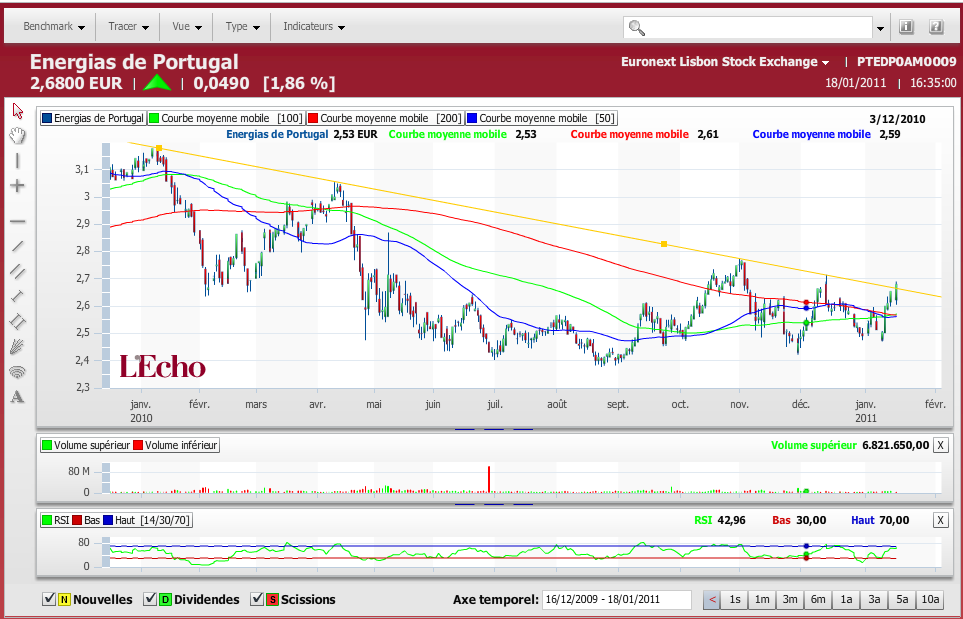Select the 1a time range
963x619 pixels.
[x=846, y=599]
